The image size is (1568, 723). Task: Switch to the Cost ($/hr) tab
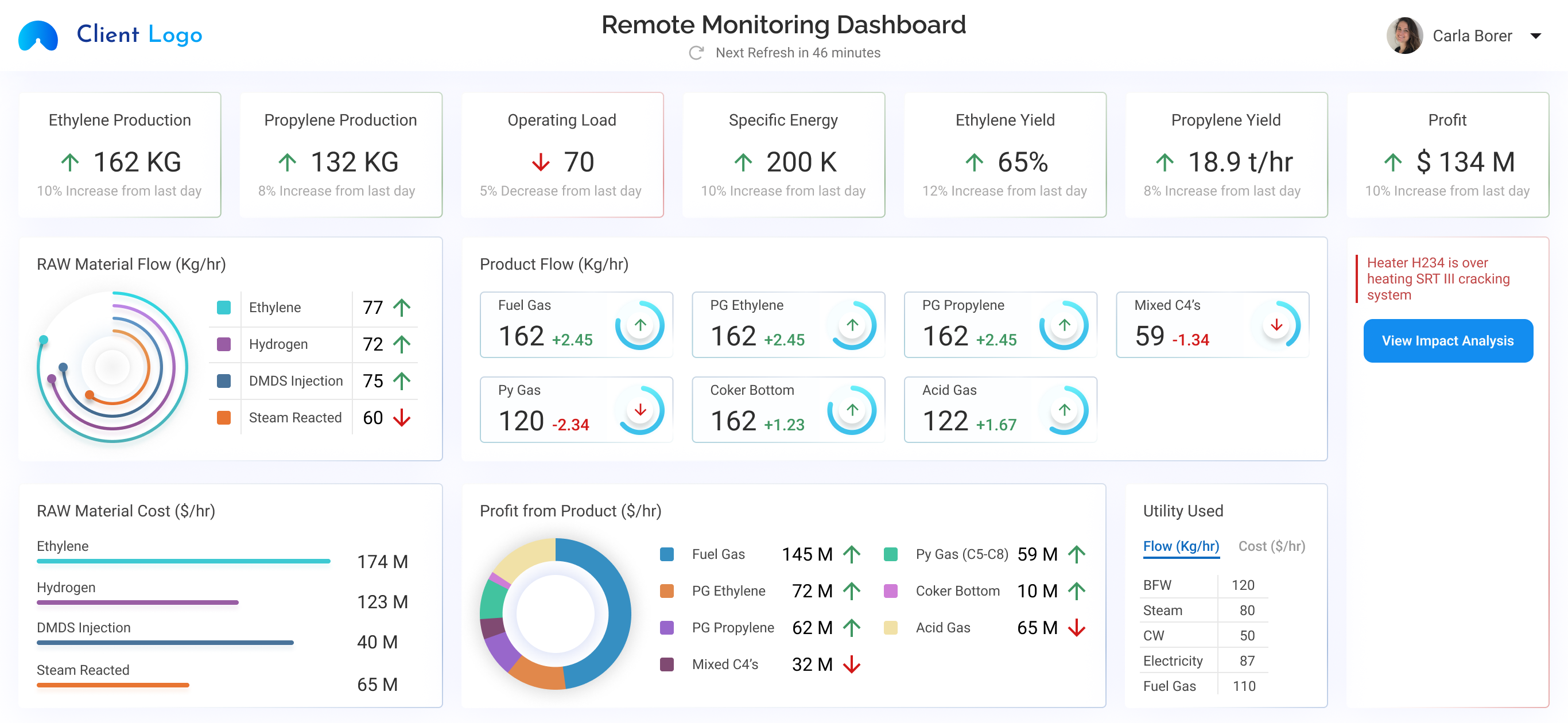pos(1274,546)
